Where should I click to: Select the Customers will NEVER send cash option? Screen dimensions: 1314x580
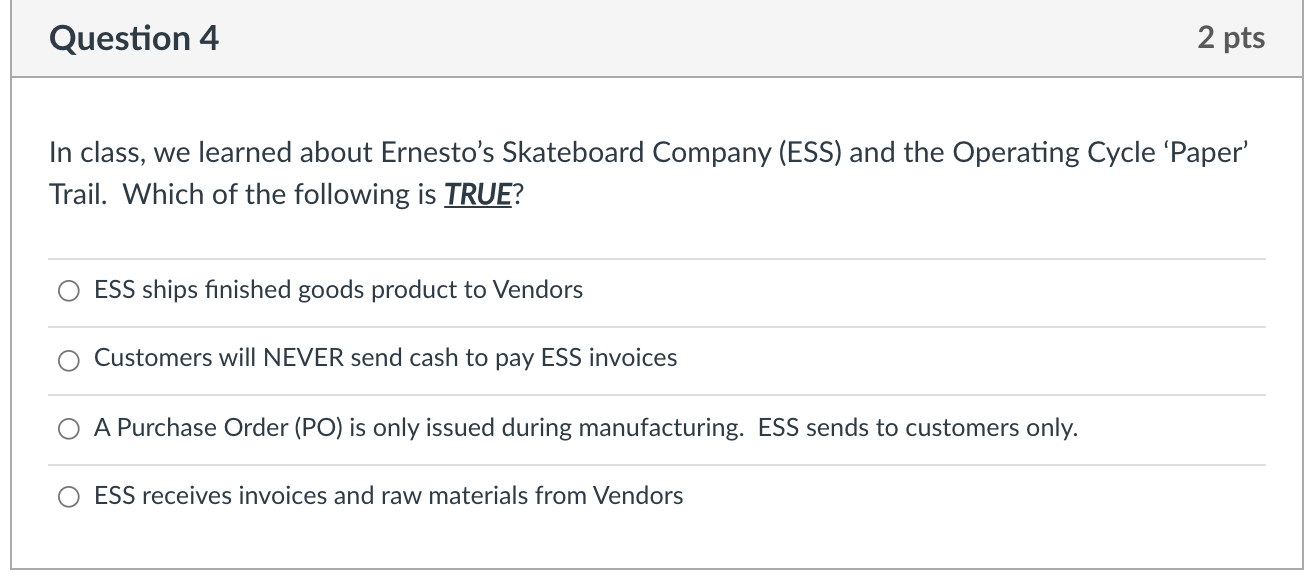click(x=68, y=359)
